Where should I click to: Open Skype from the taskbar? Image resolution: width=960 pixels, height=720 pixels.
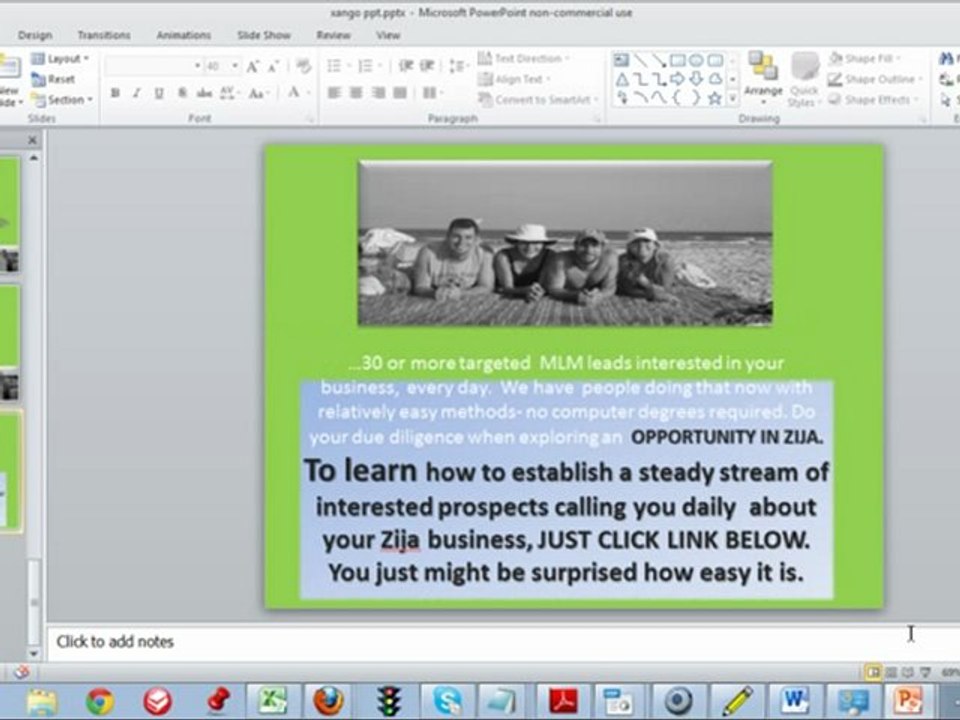(447, 701)
